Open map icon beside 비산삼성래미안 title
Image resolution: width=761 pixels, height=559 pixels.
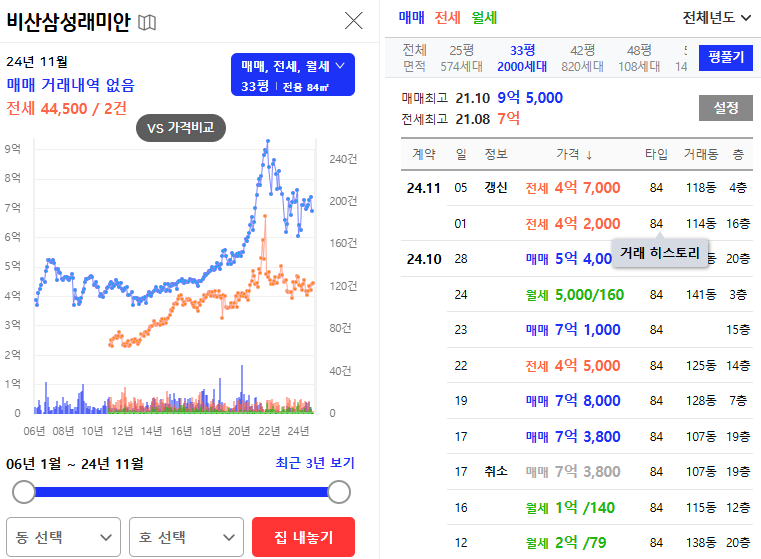147,22
